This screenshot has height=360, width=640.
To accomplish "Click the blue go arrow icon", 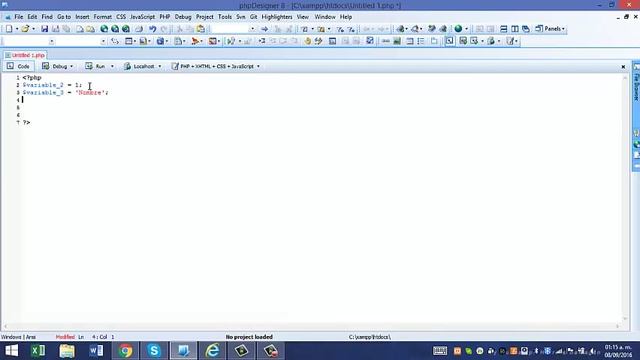I will pos(264,29).
